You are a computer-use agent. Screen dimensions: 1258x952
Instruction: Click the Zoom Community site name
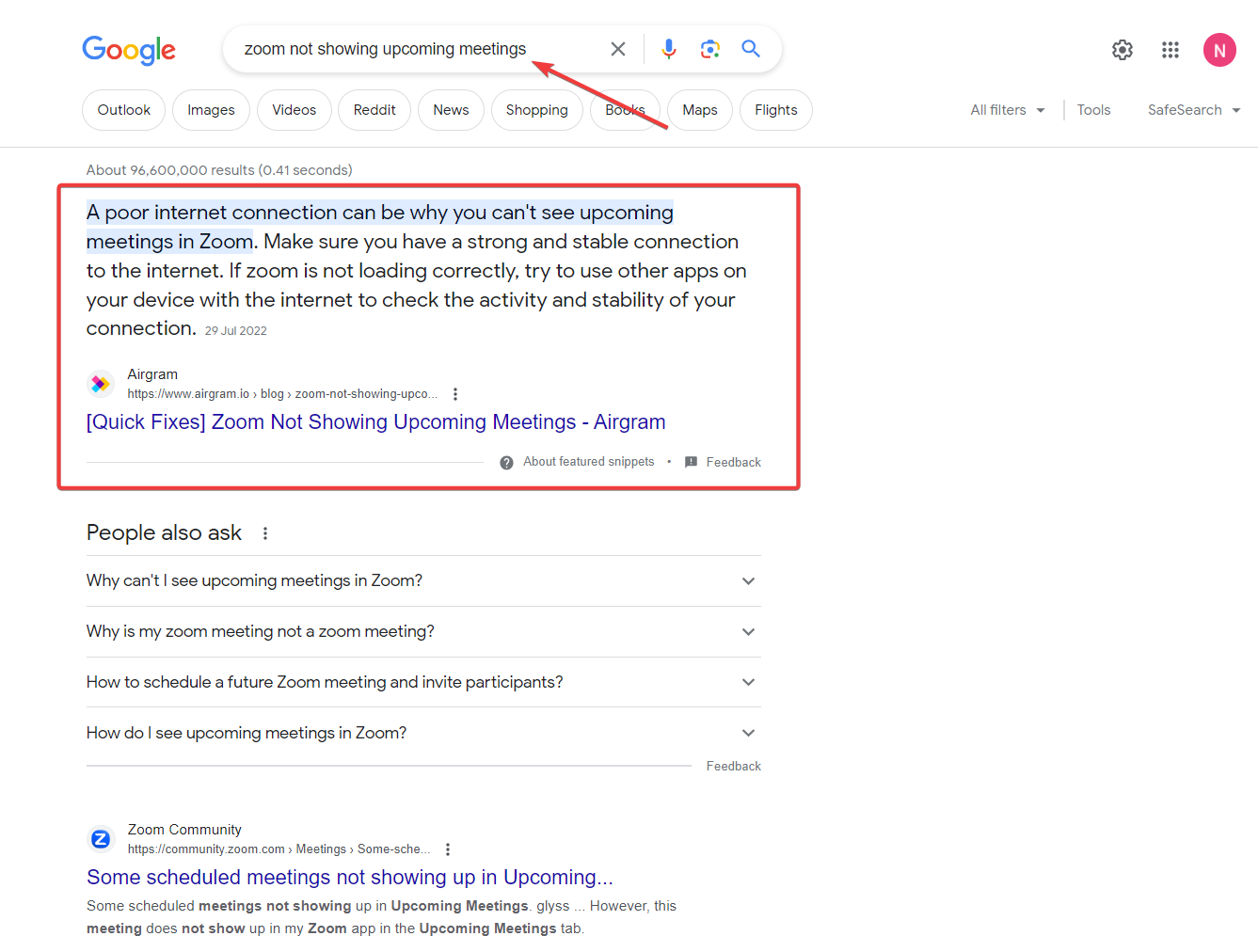tap(184, 830)
